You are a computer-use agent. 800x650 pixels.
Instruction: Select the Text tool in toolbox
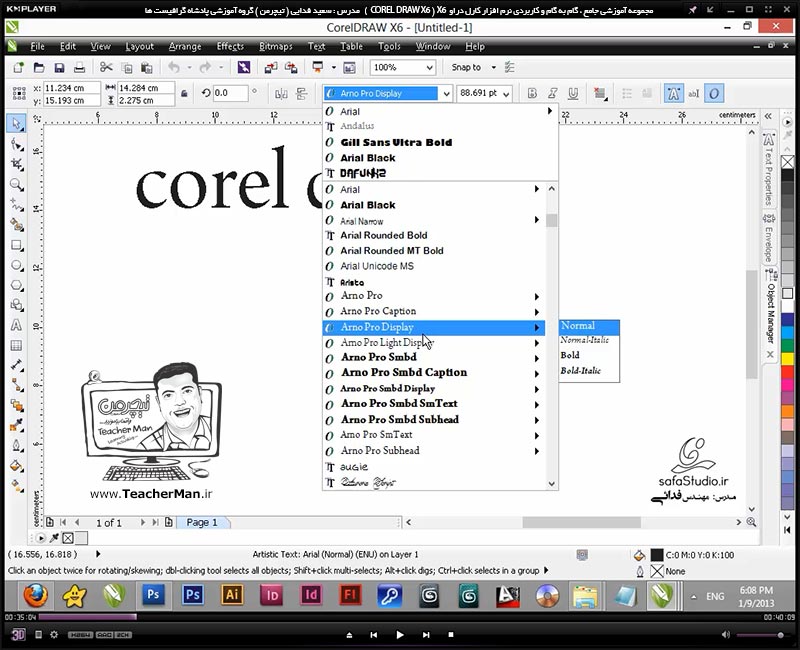point(16,325)
